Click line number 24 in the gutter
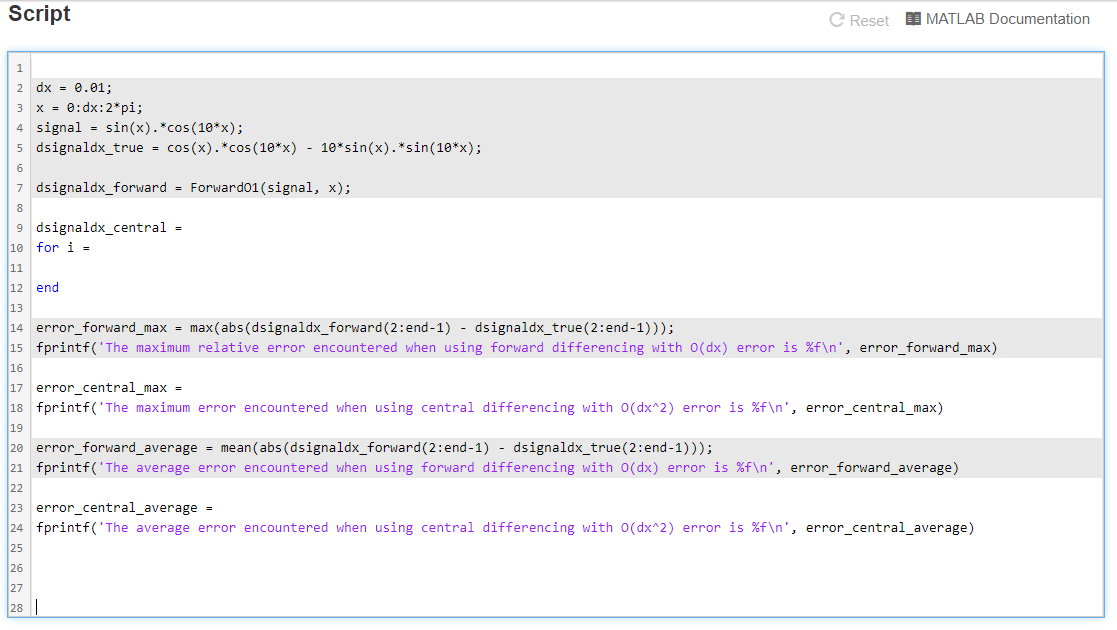This screenshot has width=1117, height=630. pos(16,527)
